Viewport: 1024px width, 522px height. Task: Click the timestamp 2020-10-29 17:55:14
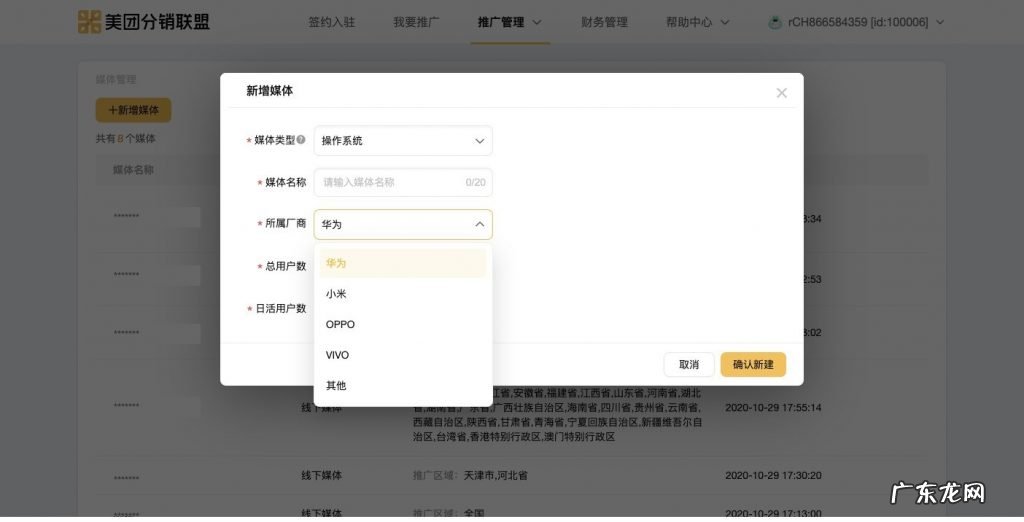773,408
